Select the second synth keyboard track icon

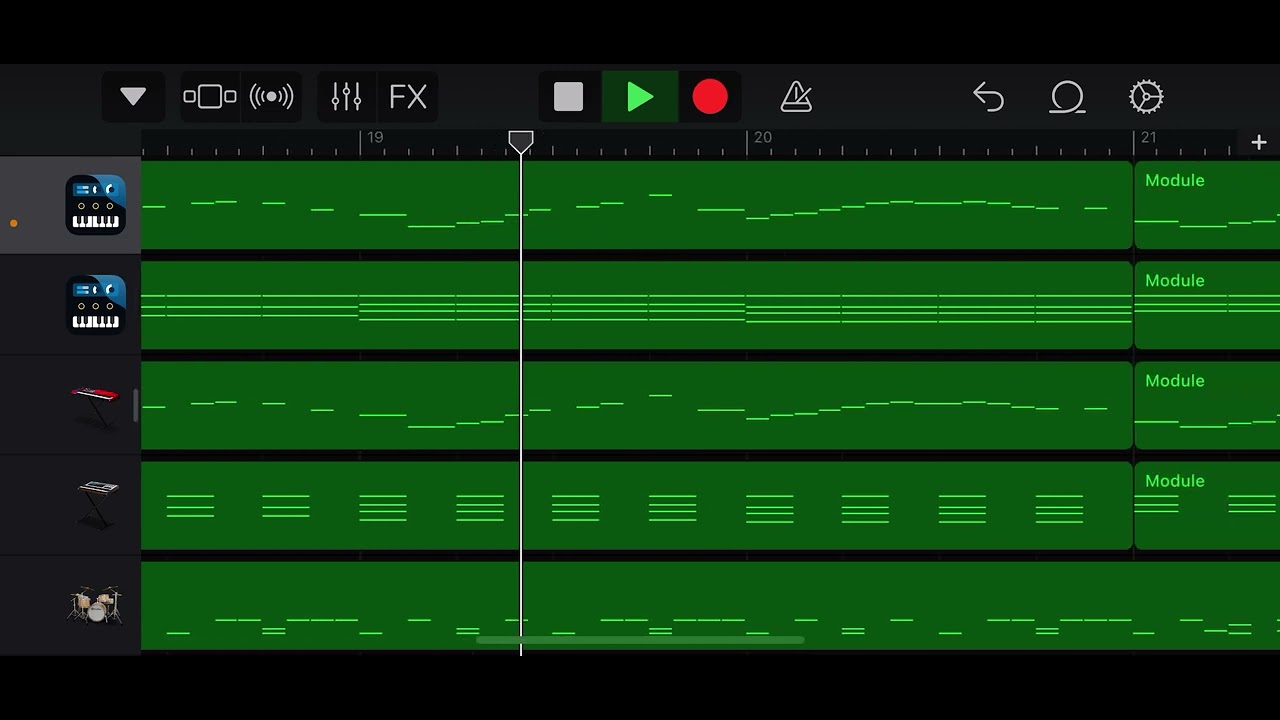click(96, 305)
